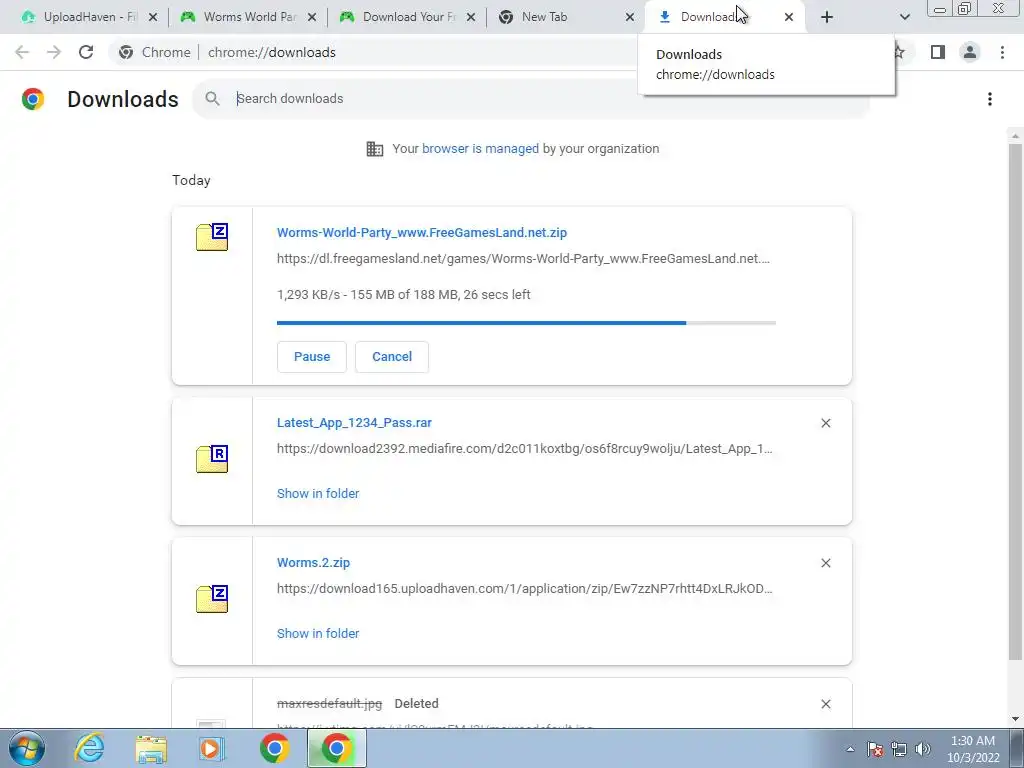This screenshot has width=1024, height=768.
Task: Open Windows Explorer from taskbar
Action: 151,748
